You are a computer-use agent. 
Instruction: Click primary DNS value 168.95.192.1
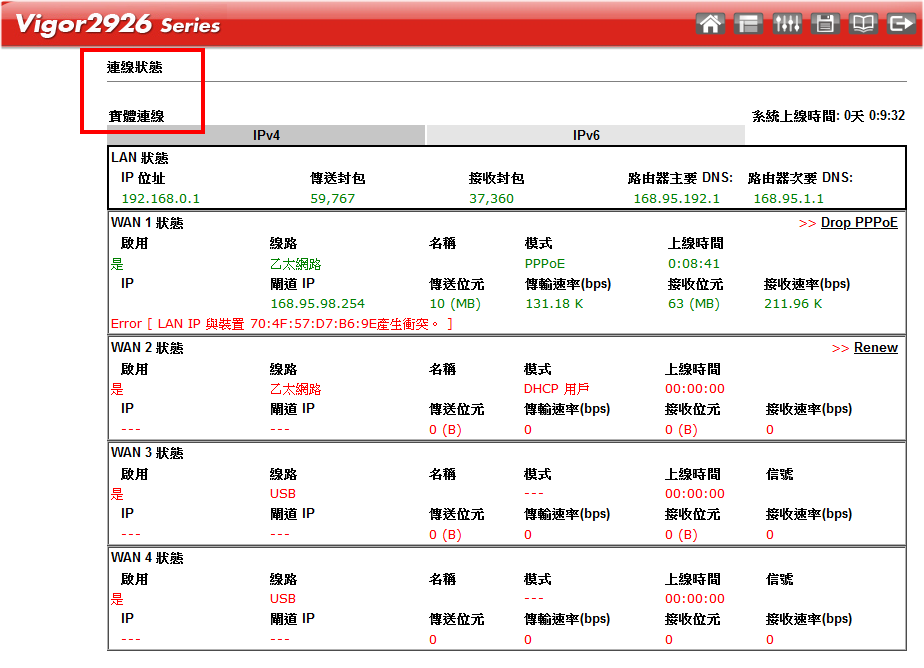click(676, 198)
